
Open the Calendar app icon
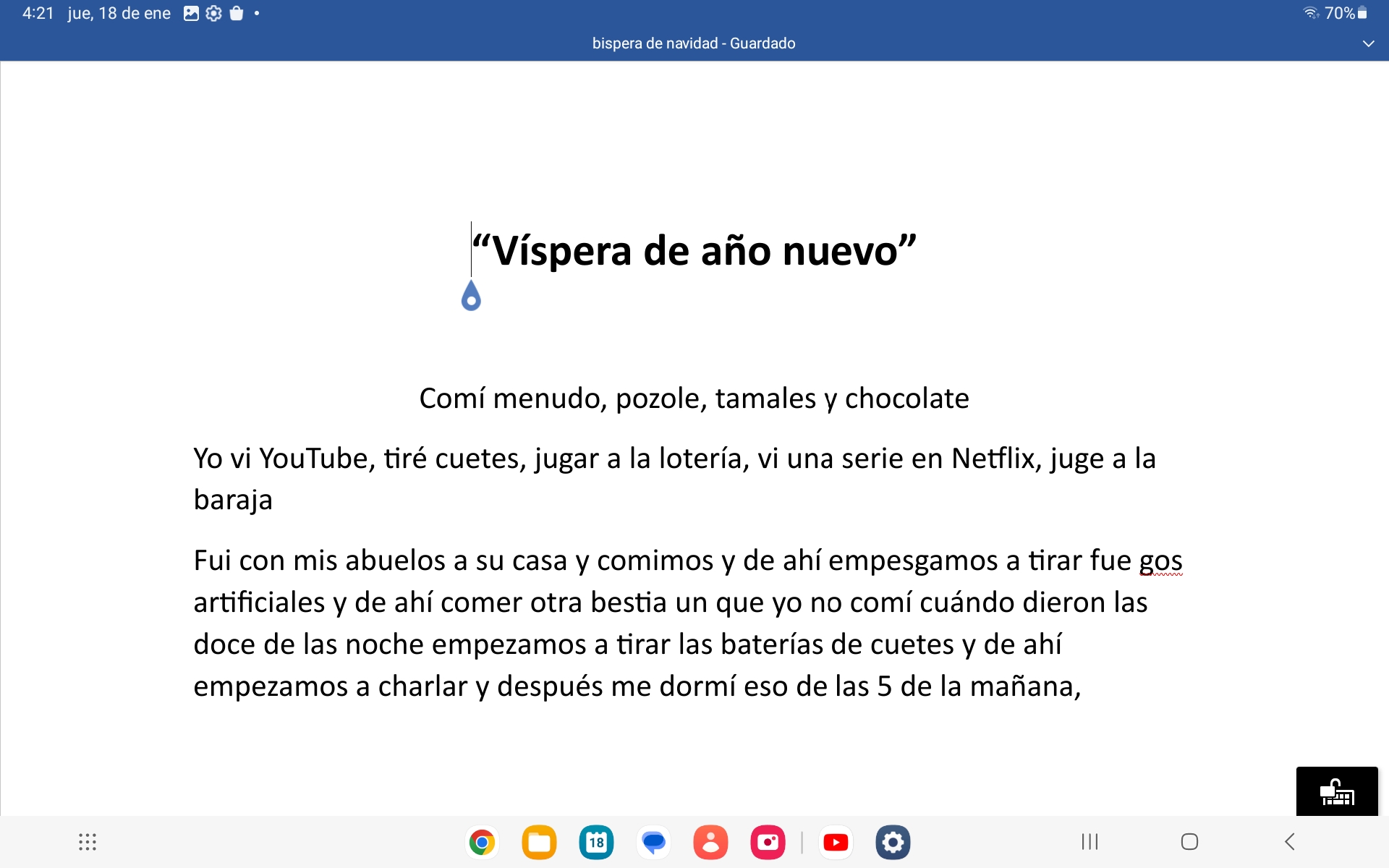[x=596, y=842]
